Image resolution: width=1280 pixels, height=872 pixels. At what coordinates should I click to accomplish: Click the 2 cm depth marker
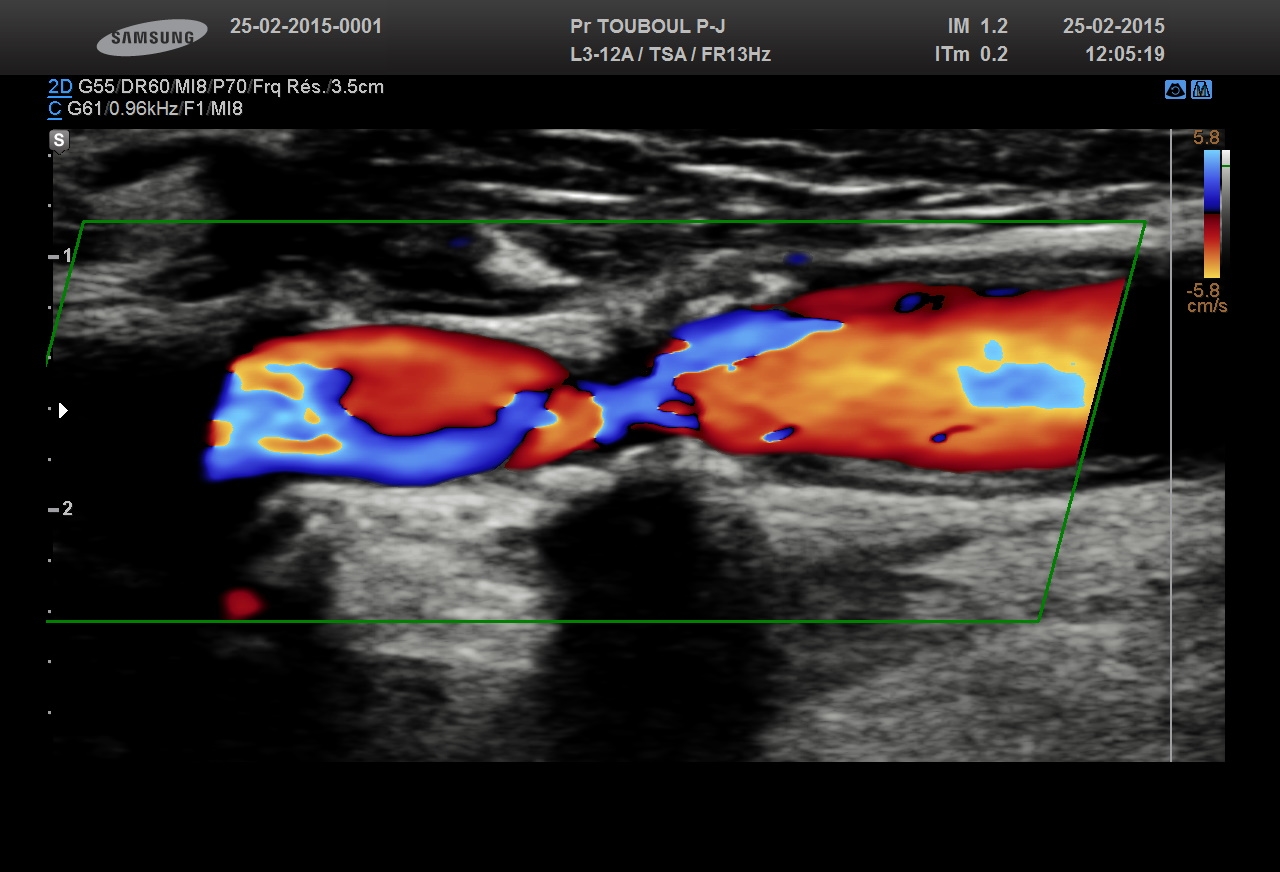point(62,509)
